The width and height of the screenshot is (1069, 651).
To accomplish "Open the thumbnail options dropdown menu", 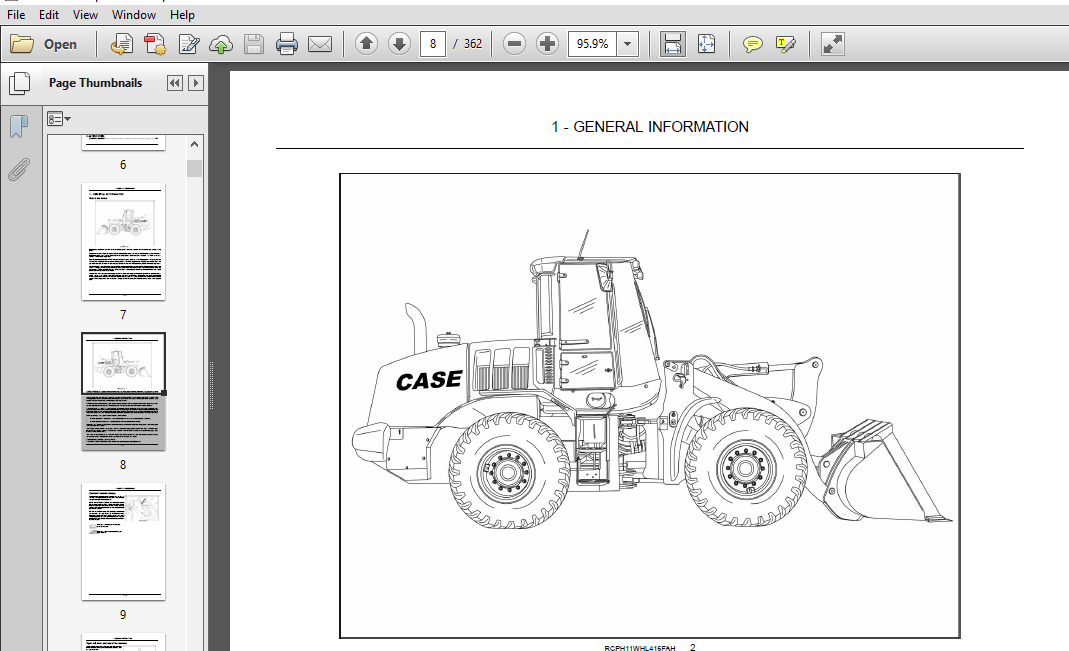I will (x=59, y=119).
